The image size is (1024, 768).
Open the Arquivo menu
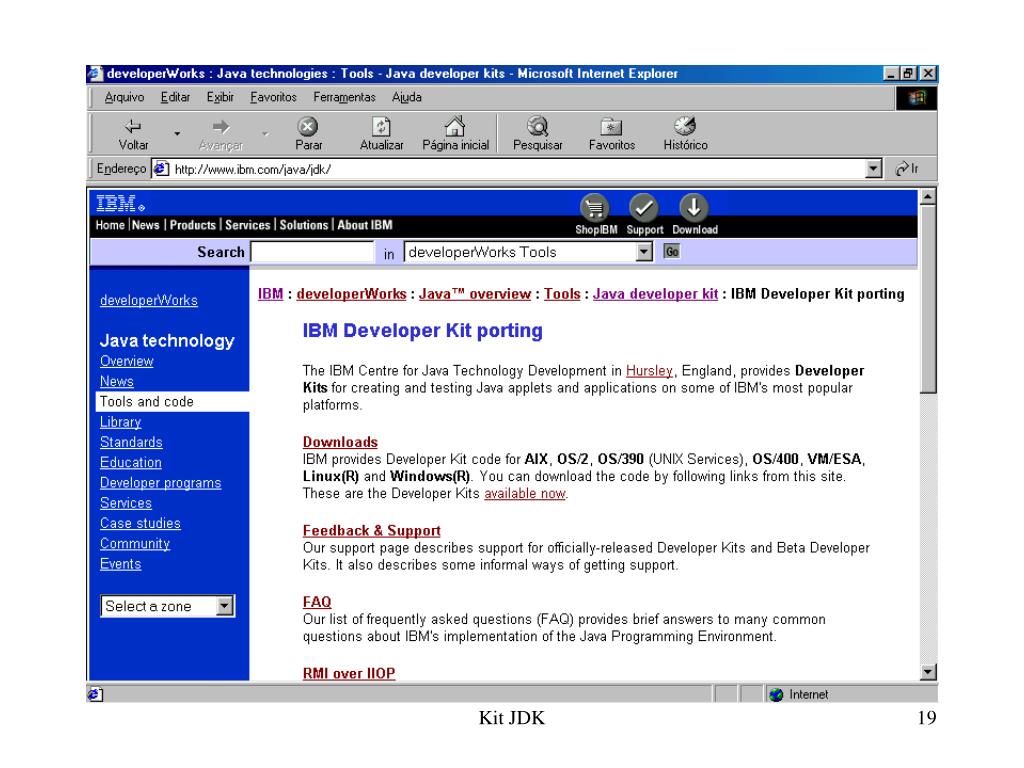tap(124, 97)
